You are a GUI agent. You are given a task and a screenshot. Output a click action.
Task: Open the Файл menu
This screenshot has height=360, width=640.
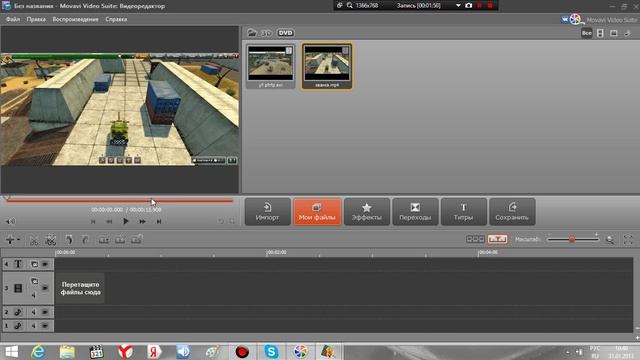pos(13,19)
